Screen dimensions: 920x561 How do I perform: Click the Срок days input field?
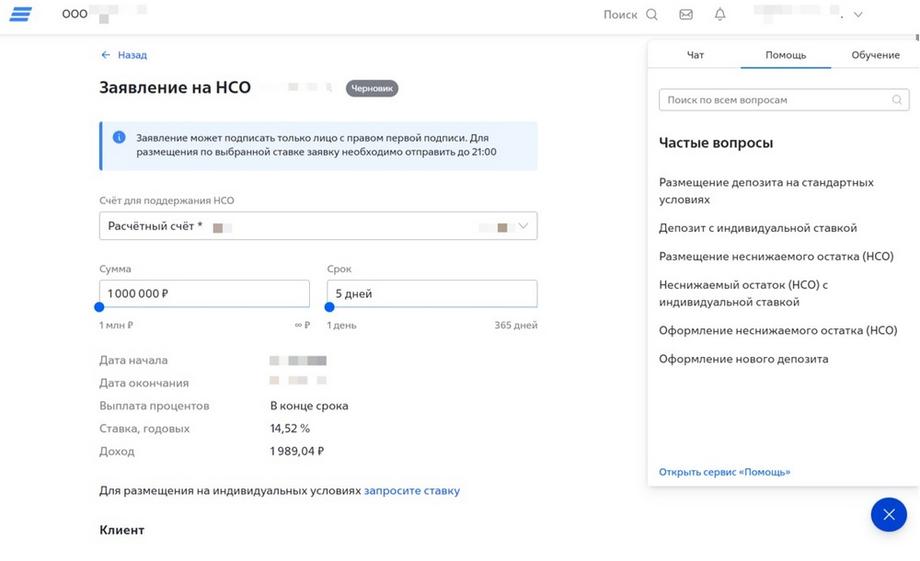tap(432, 294)
